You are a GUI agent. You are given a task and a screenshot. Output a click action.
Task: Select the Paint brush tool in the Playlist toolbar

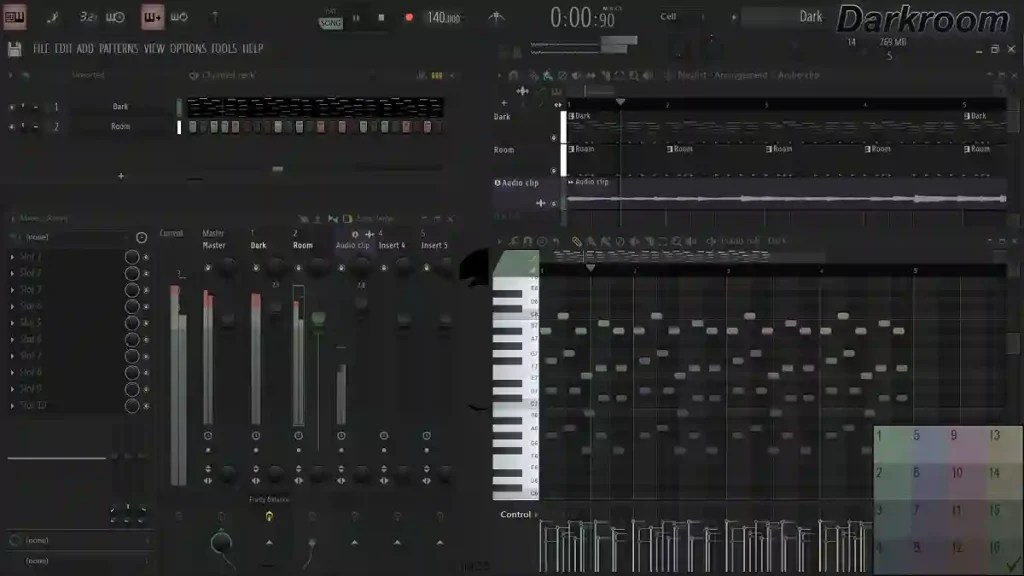coord(545,74)
